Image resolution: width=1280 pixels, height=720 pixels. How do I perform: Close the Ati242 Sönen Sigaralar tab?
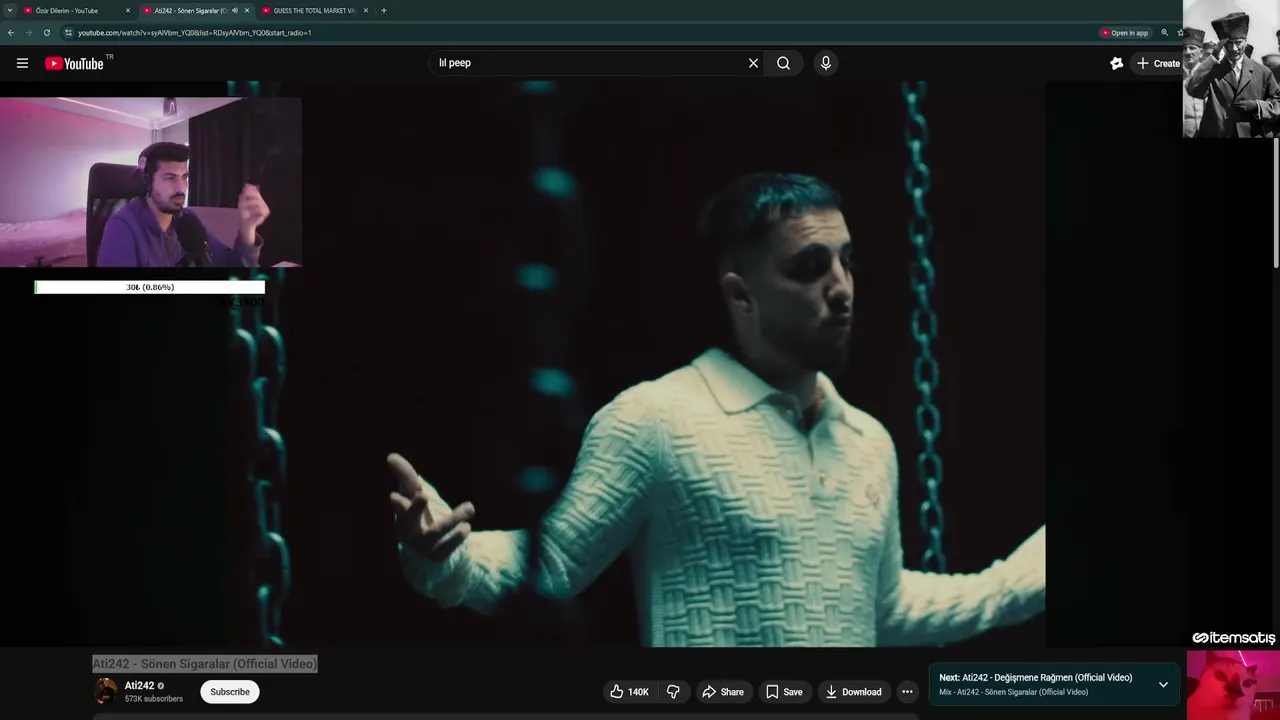click(247, 10)
